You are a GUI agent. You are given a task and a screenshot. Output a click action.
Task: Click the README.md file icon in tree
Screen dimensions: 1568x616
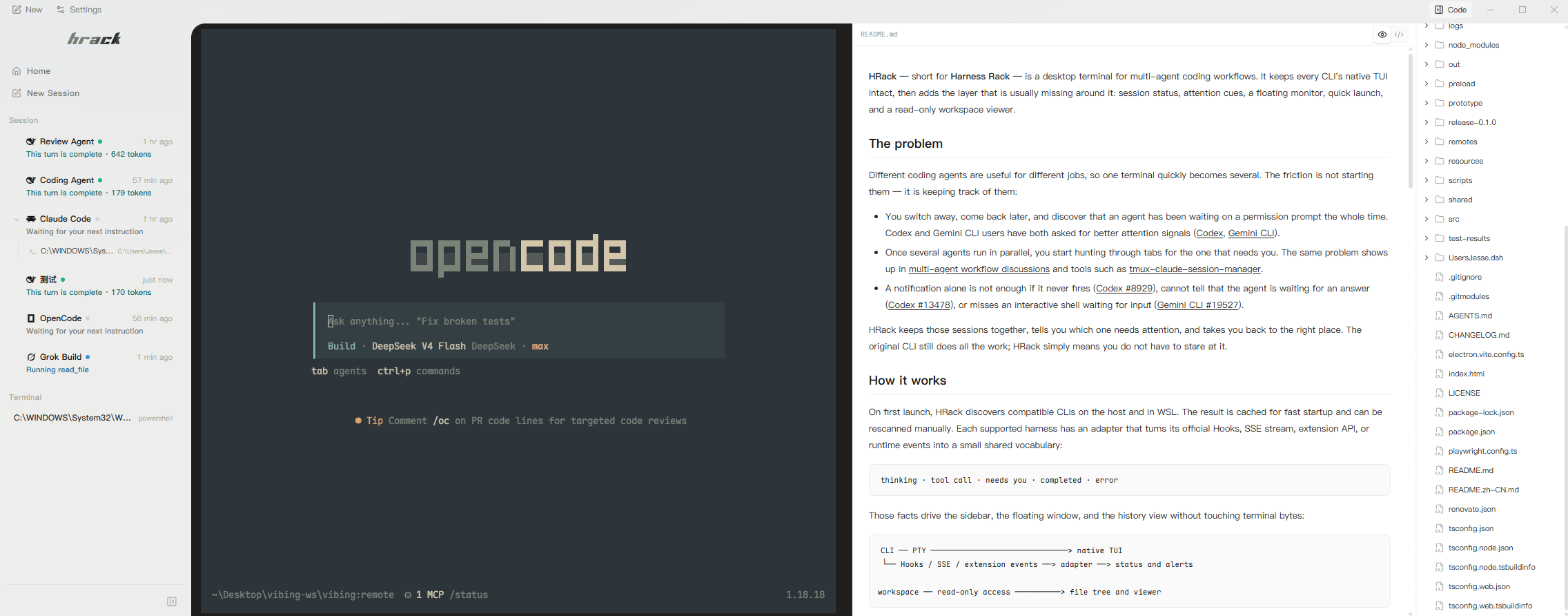tap(1440, 470)
